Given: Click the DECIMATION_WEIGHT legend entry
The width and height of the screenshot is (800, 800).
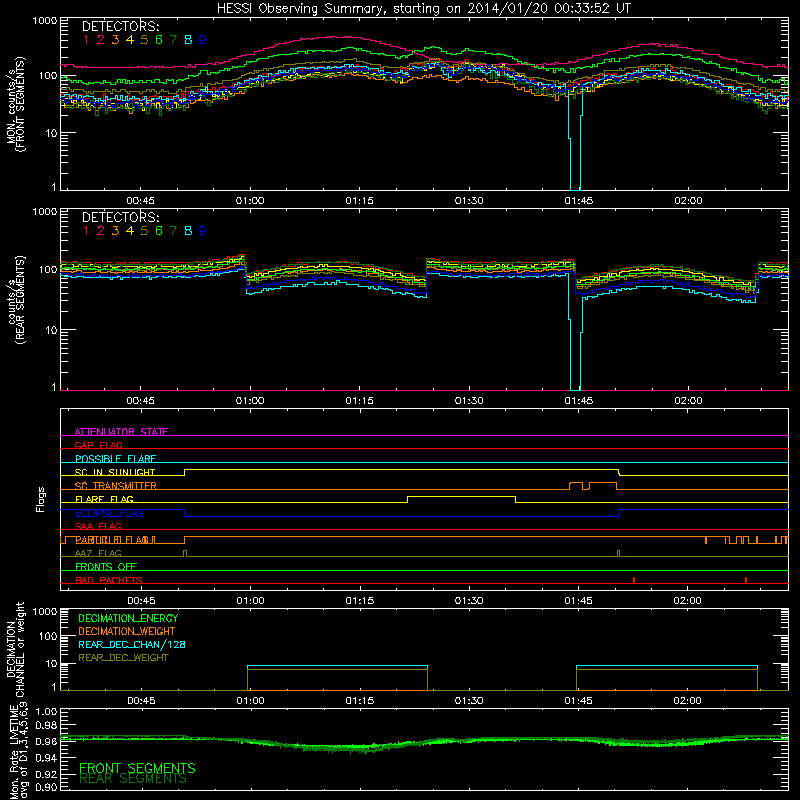Looking at the screenshot, I should [127, 632].
